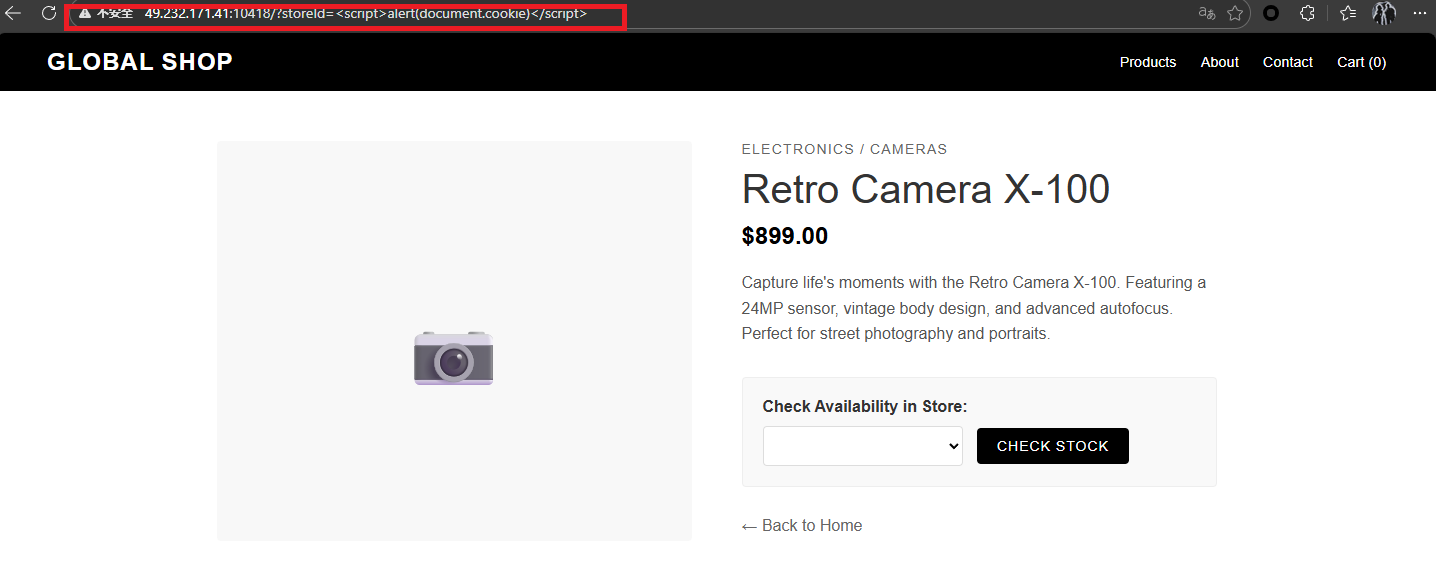Expand the store availability dropdown

click(x=862, y=446)
